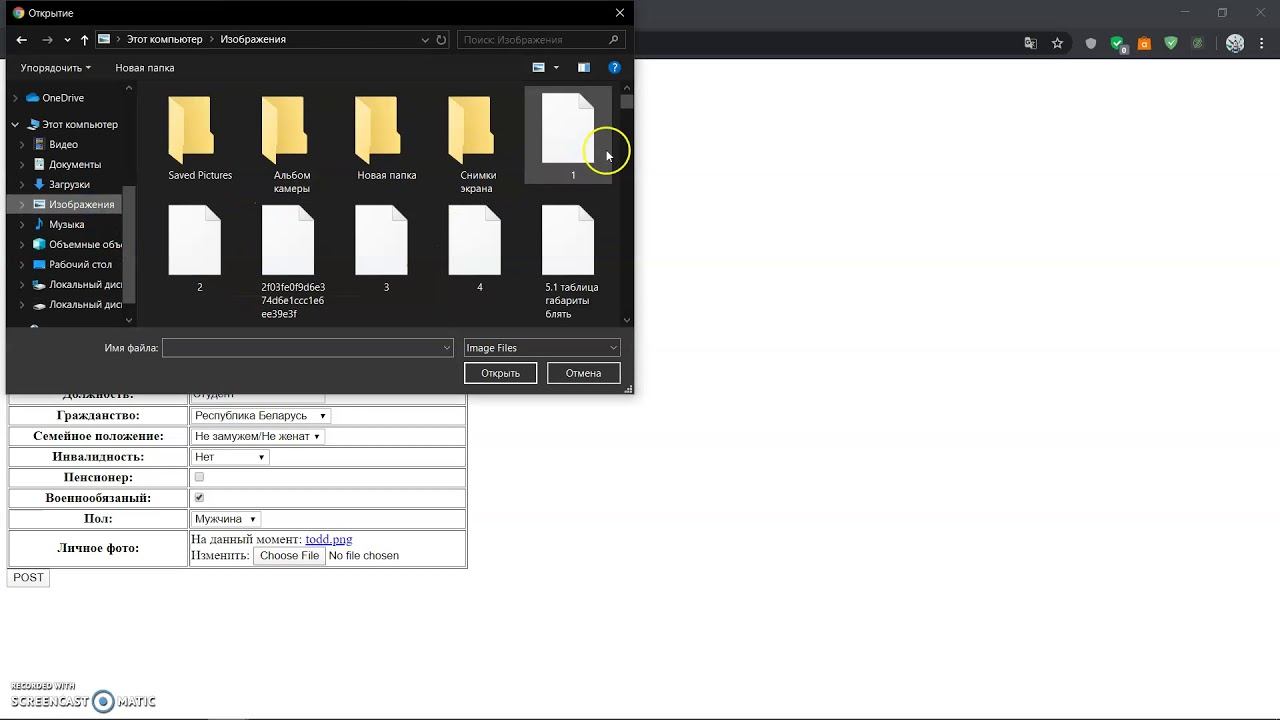
Task: Select Рабочий стол in the navigation tree
Action: 80,264
